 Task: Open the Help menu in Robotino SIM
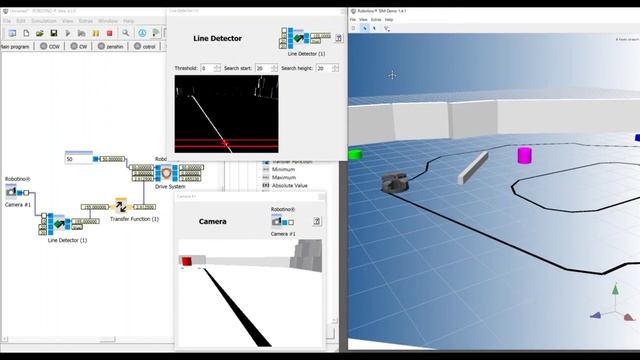(x=389, y=20)
